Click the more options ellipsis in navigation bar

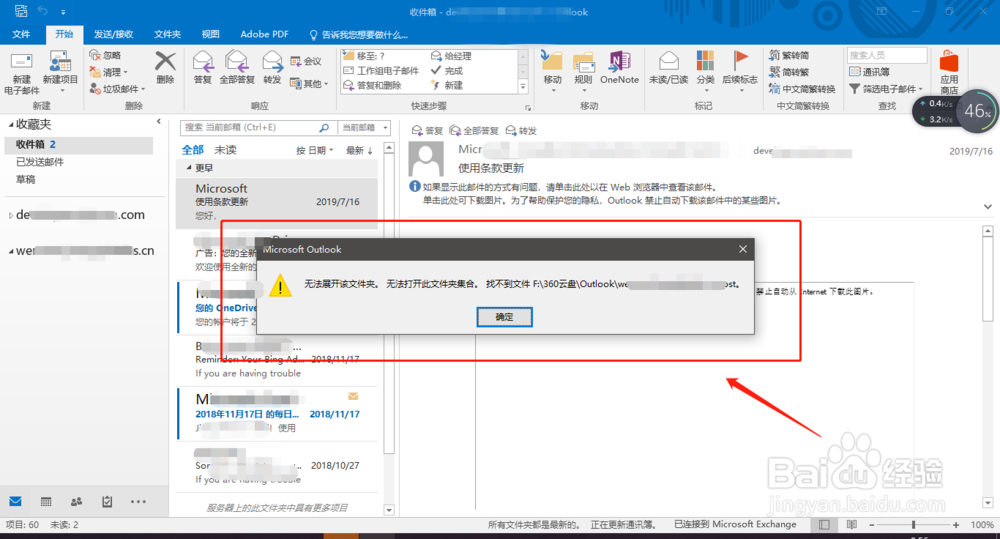pos(138,502)
